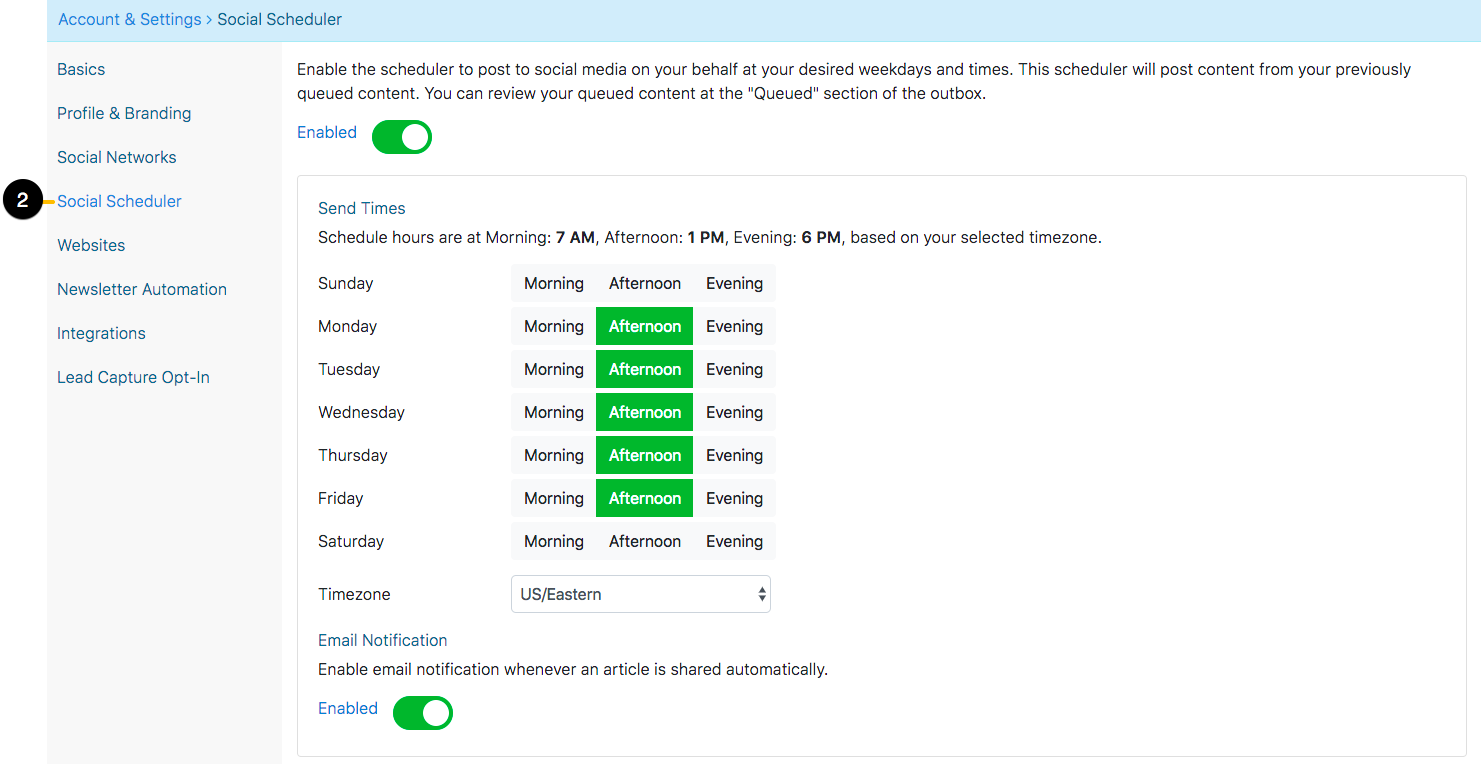Image resolution: width=1481 pixels, height=764 pixels.
Task: Open the Social Networks settings page
Action: coord(116,157)
